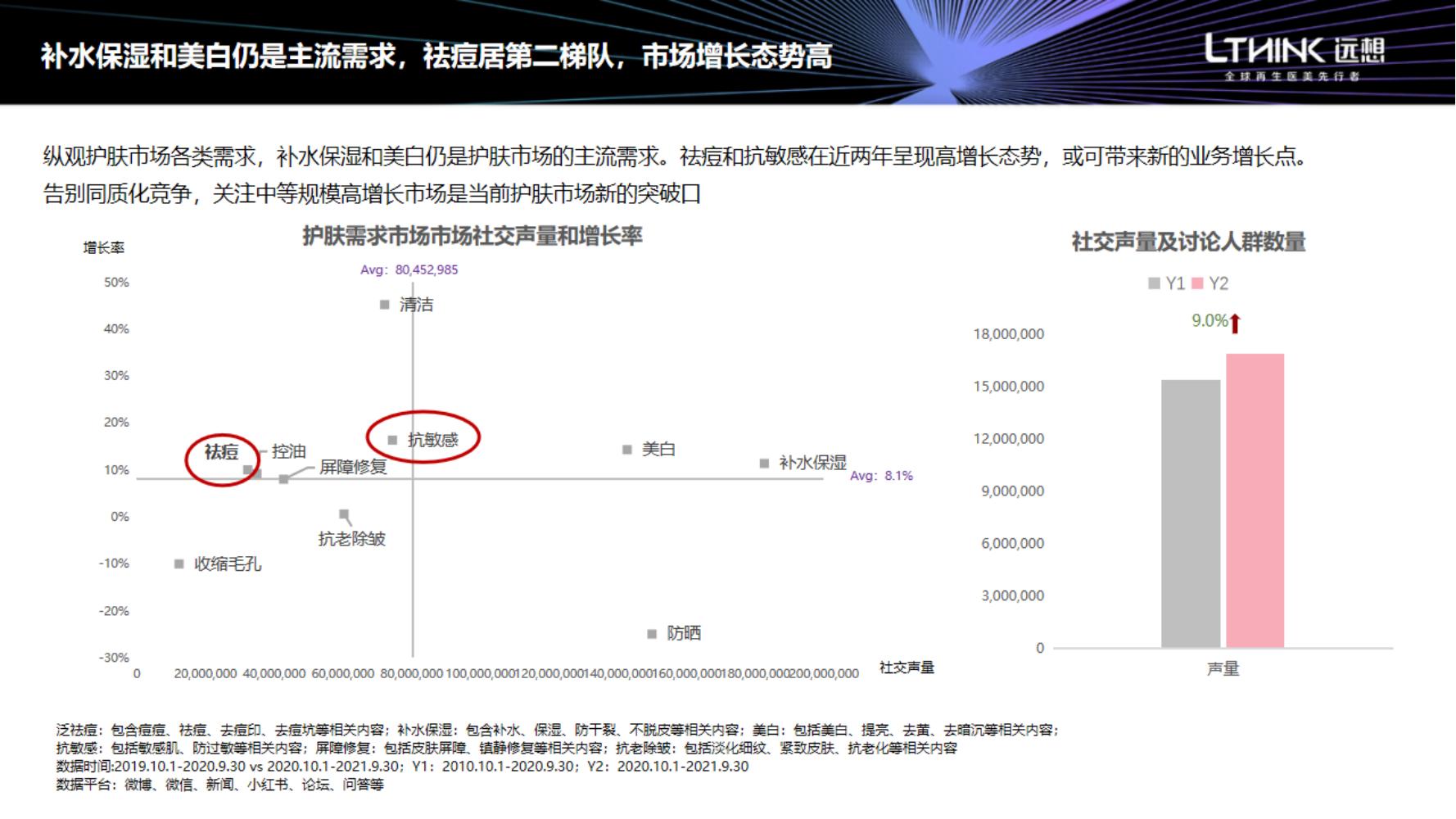Select the chart title 护肤需求市场市场社交声量和增长率

coord(473,237)
